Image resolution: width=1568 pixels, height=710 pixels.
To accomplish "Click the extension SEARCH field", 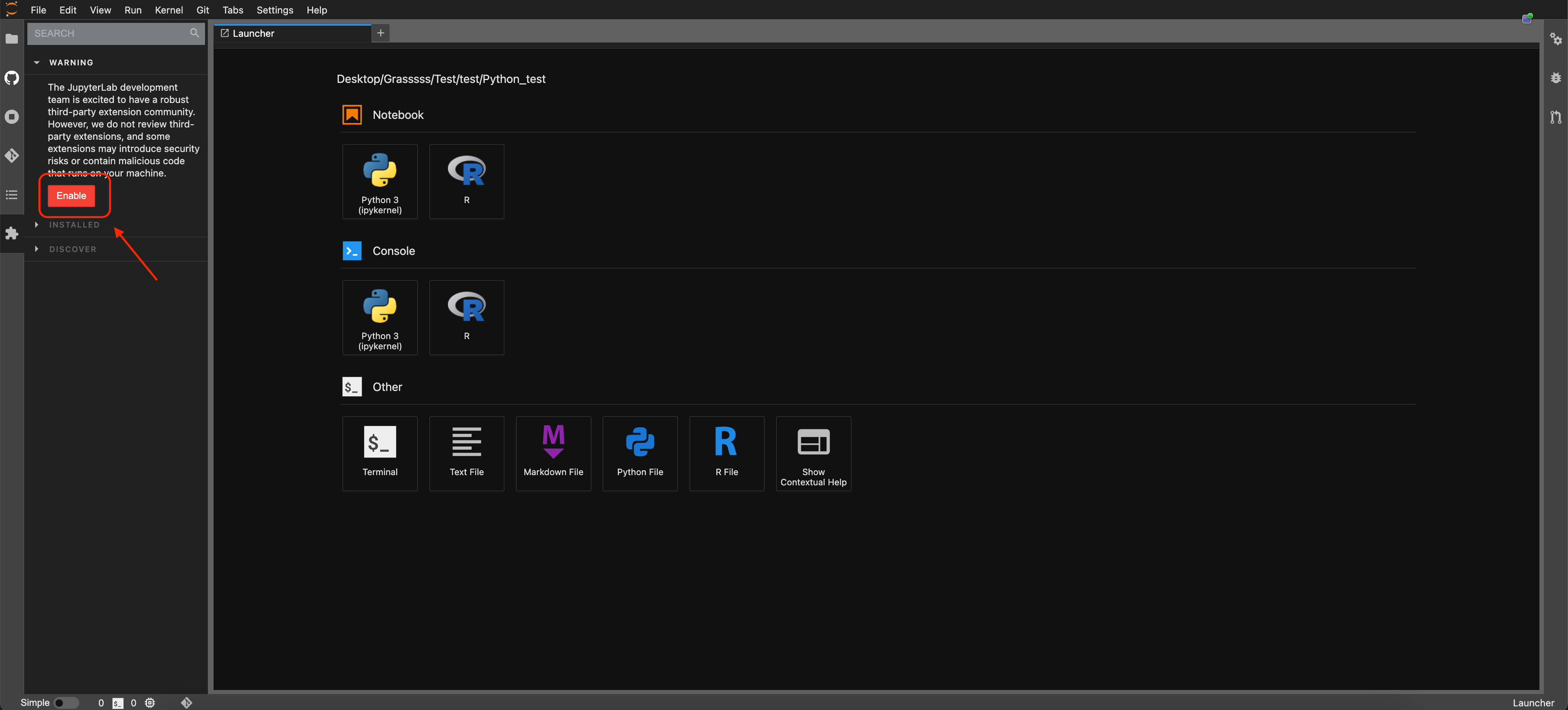I will coord(109,33).
